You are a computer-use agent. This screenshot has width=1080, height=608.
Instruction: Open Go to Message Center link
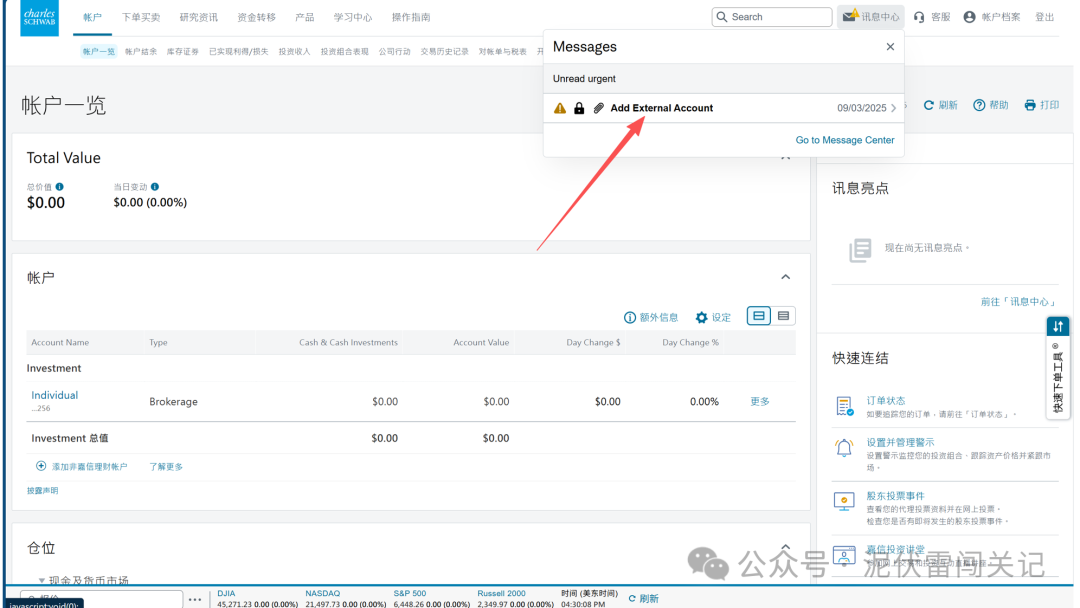844,140
